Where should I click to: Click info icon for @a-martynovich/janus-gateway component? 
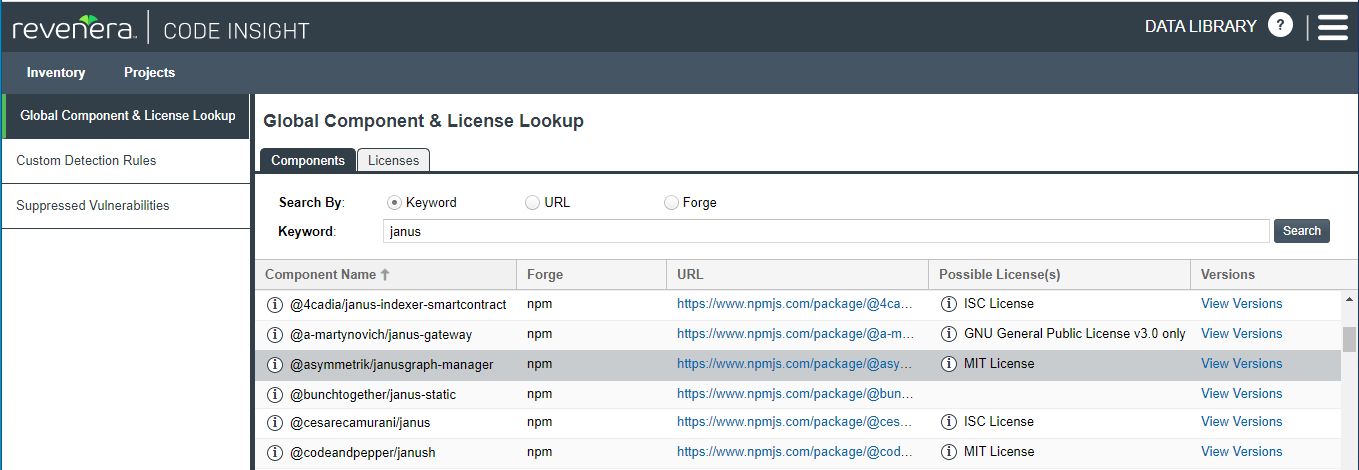[275, 334]
